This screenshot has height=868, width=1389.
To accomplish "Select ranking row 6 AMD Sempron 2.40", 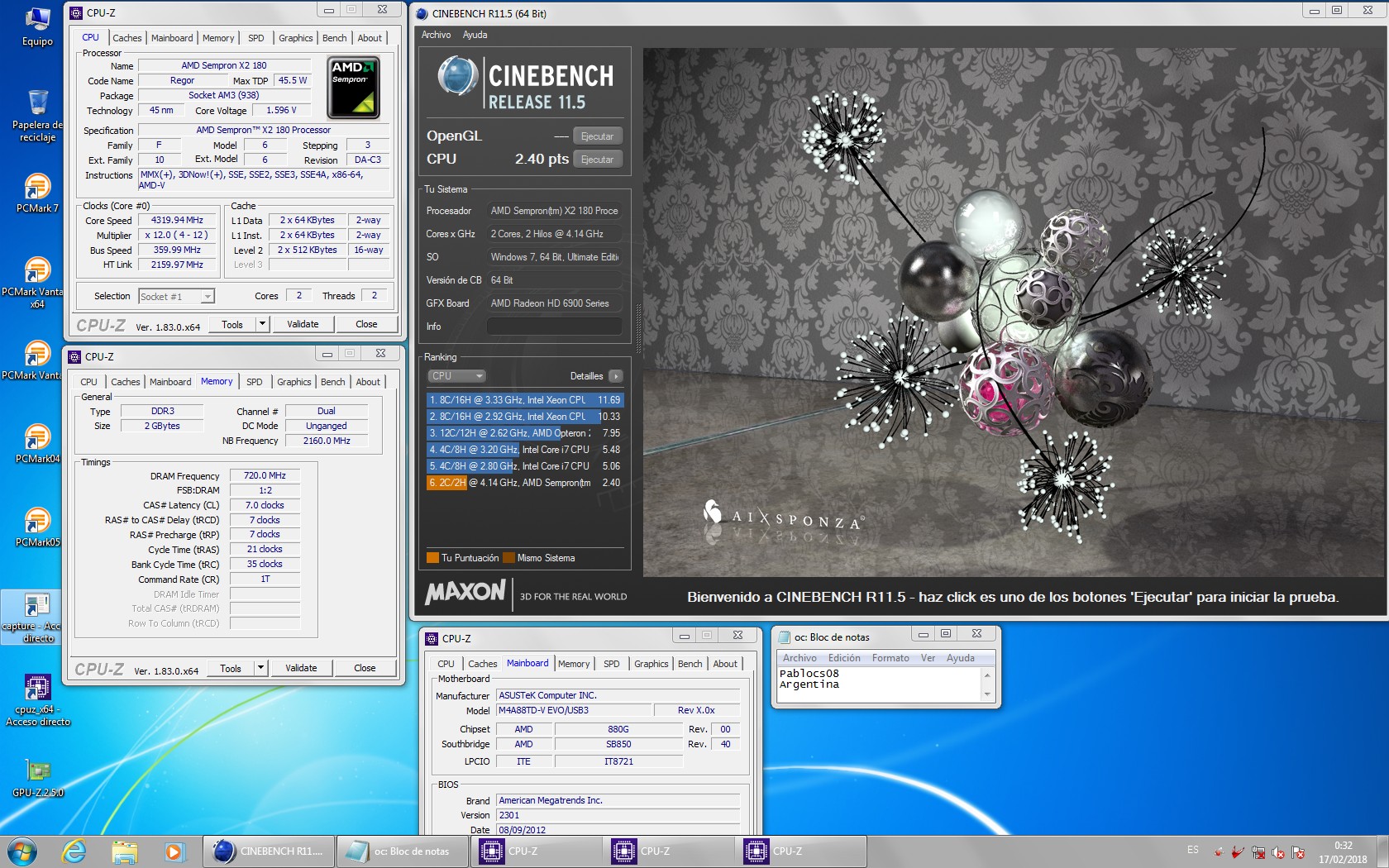I will click(524, 483).
